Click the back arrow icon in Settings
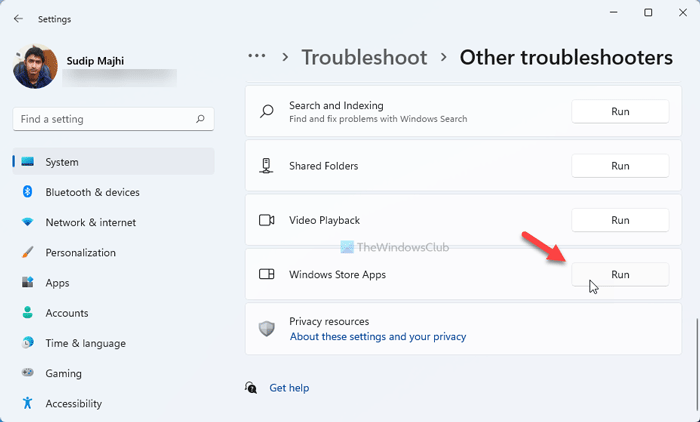This screenshot has height=422, width=700. (18, 18)
